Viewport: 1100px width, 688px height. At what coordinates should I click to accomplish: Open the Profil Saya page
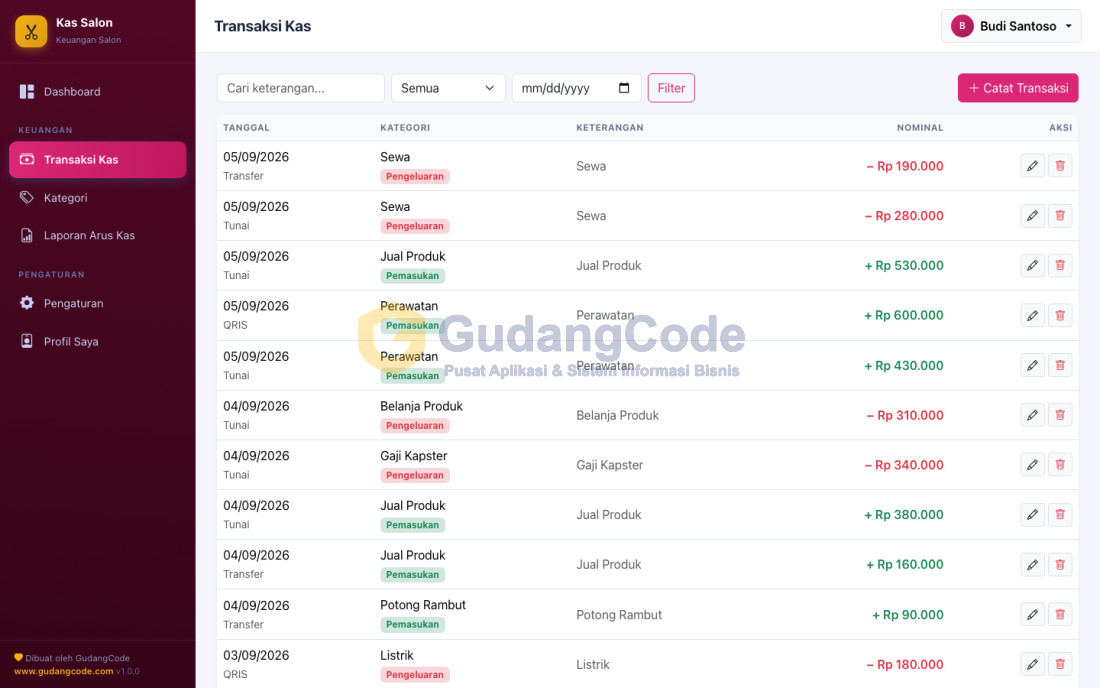[98, 342]
